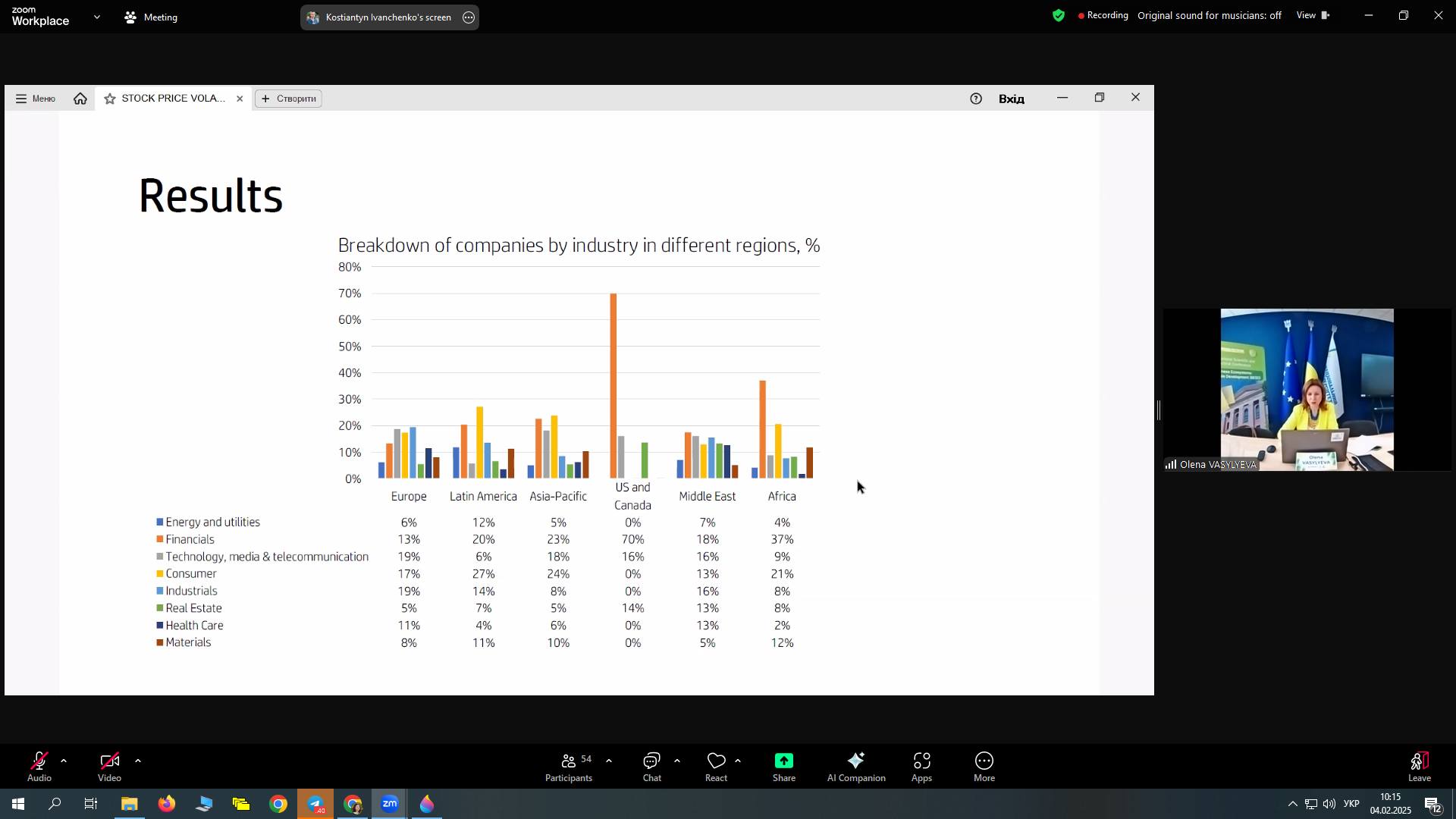The width and height of the screenshot is (1456, 819).
Task: Open screen share options ellipsis
Action: [x=469, y=17]
